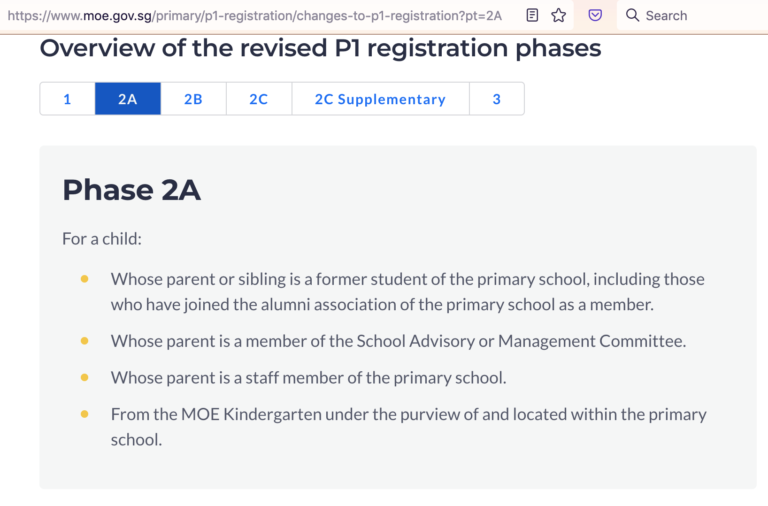Image resolution: width=768 pixels, height=506 pixels.
Task: Click the Phase 2A heading
Action: pyautogui.click(x=131, y=190)
